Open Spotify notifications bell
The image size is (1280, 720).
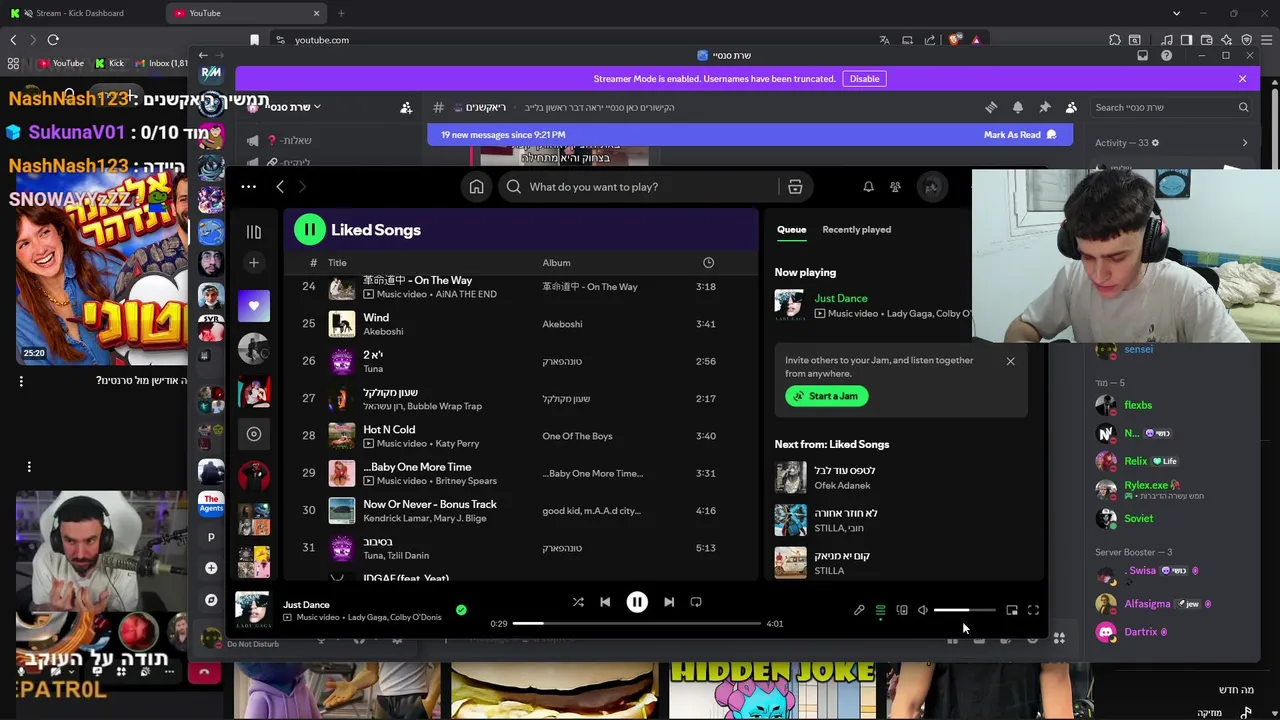click(x=868, y=187)
